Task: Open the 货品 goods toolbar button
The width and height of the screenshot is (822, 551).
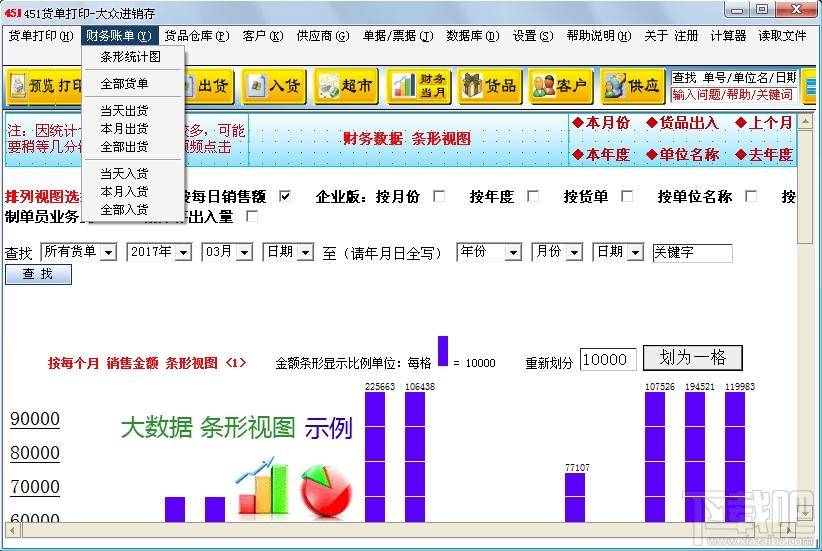Action: point(490,85)
